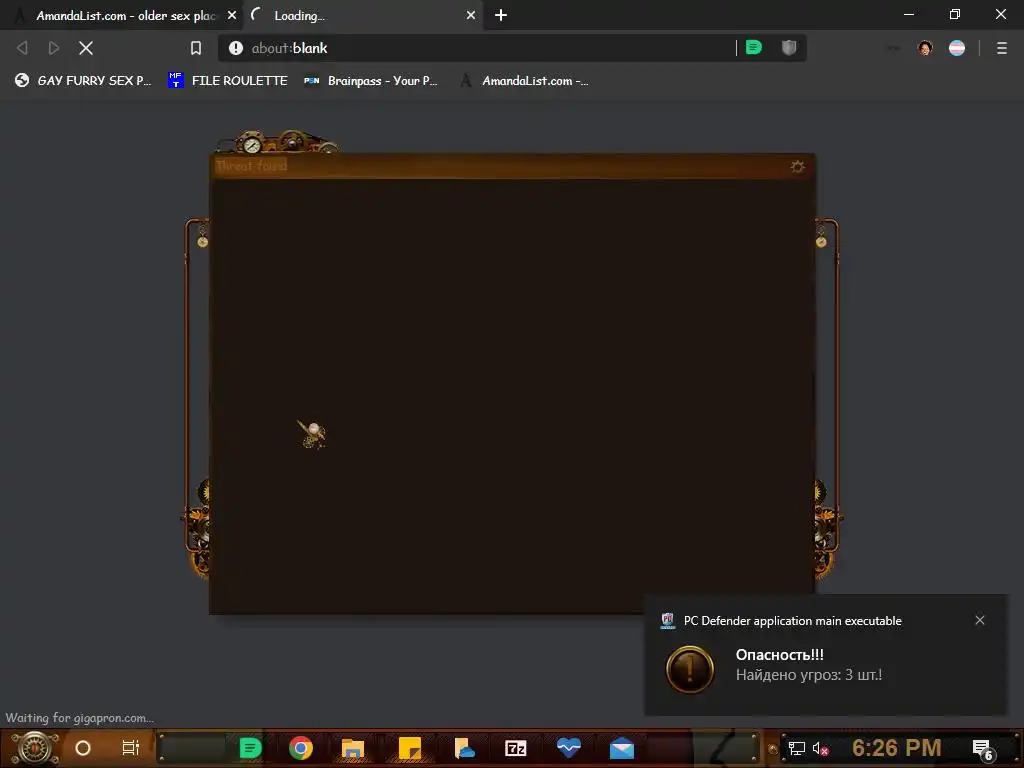Viewport: 1024px width, 768px height.
Task: Click the striped flag extension icon
Action: pyautogui.click(x=957, y=48)
